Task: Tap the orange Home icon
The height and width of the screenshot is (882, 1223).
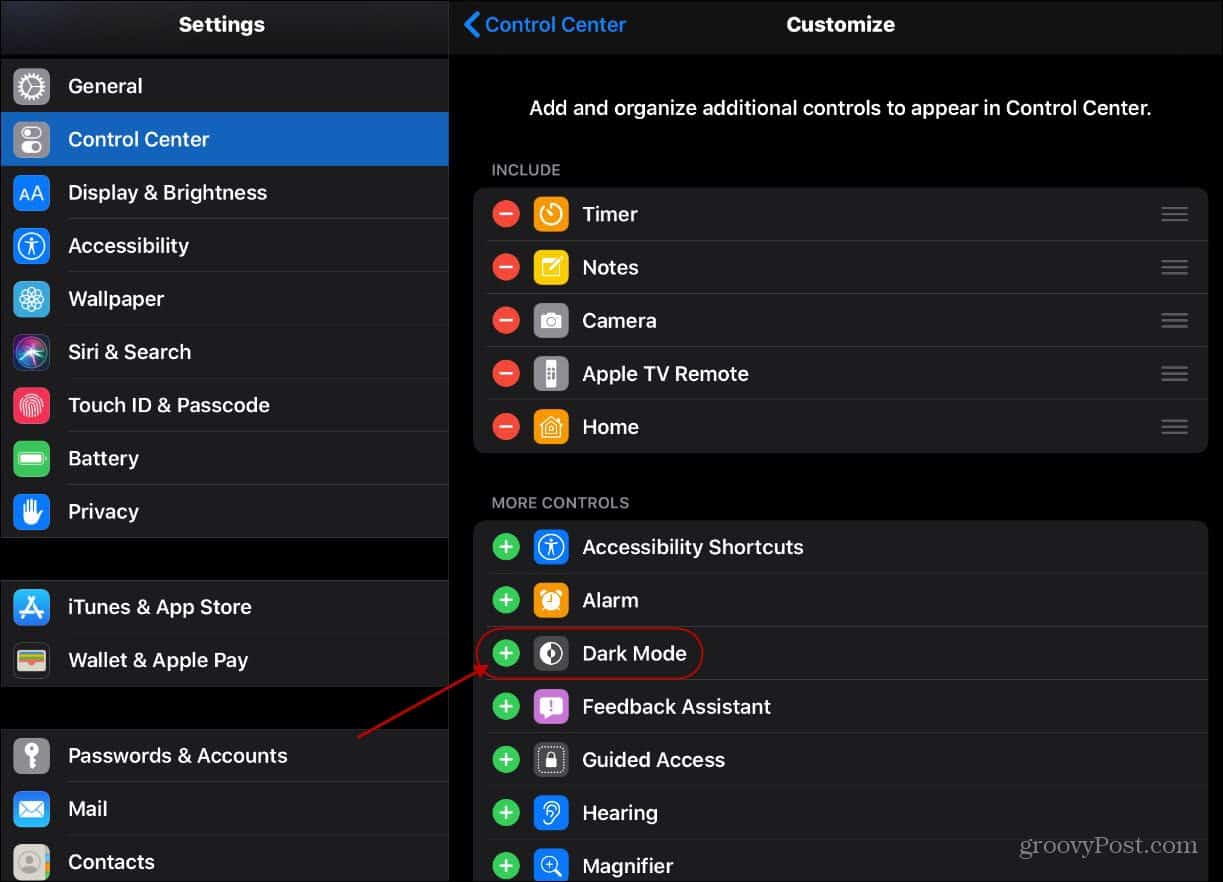Action: tap(551, 426)
